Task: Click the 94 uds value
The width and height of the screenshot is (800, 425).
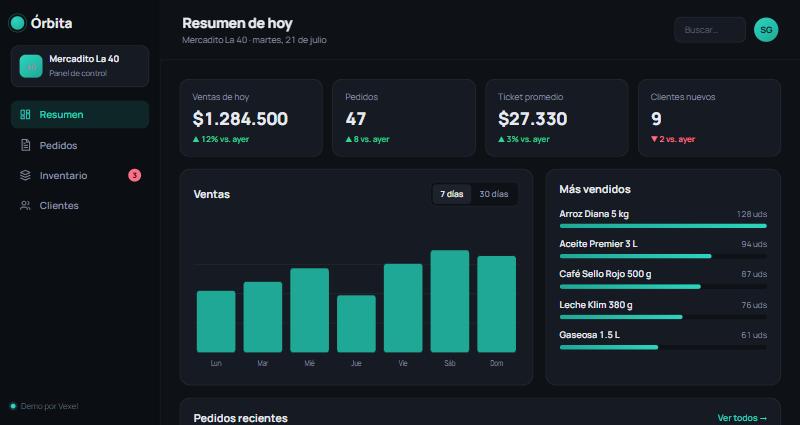Action: (x=754, y=244)
